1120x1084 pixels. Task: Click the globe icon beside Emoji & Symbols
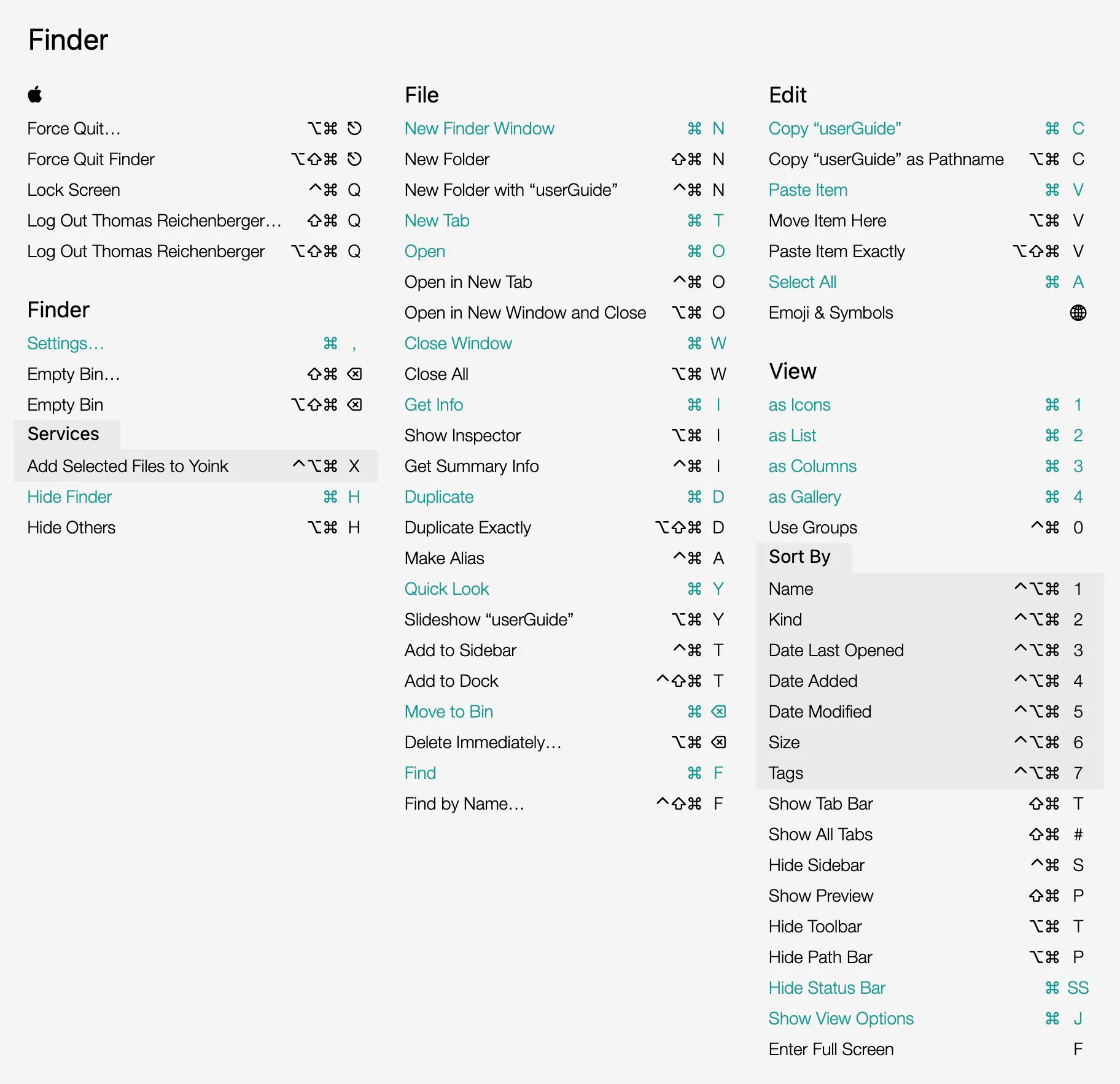1079,312
